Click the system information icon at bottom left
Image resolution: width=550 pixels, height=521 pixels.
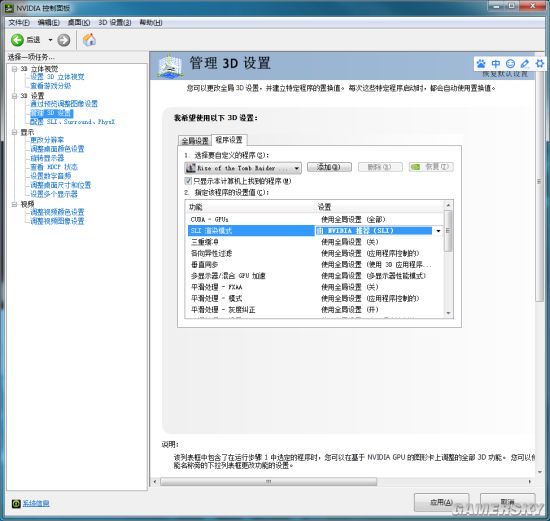(16, 504)
